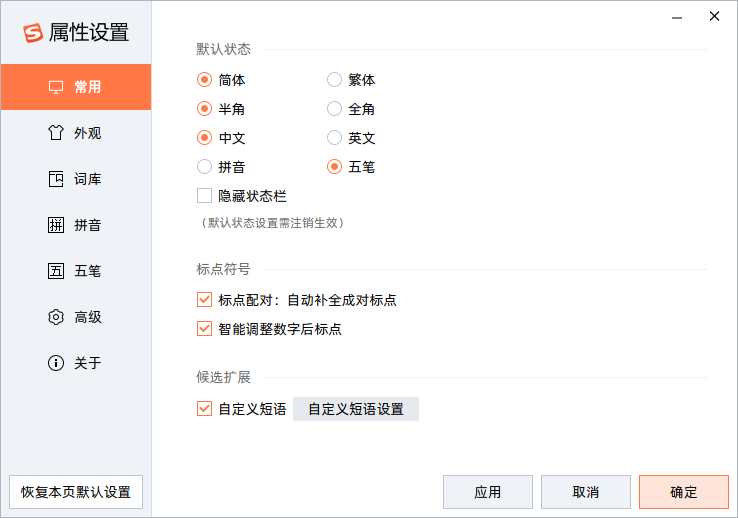
Task: Click the grid icon for 拼音
Action: (56, 225)
